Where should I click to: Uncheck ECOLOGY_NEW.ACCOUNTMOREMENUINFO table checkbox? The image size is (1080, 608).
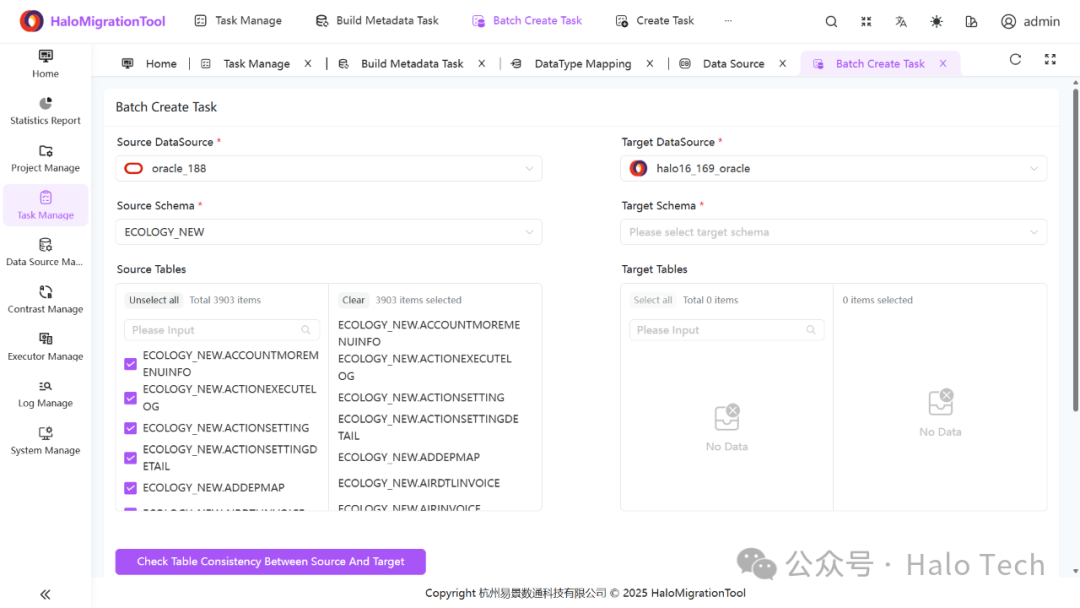130,364
